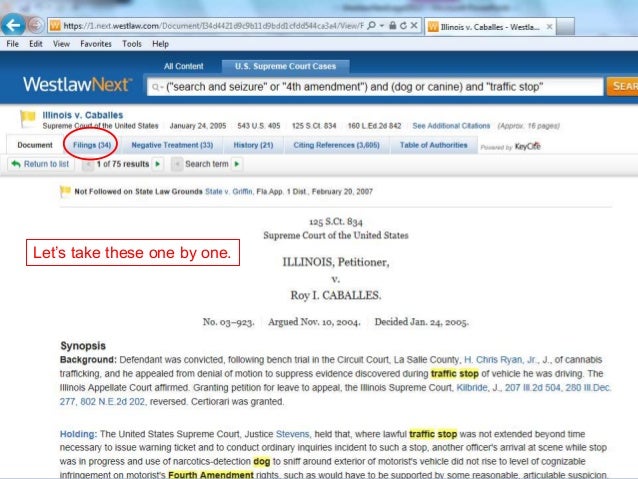The image size is (638, 479).
Task: Select the Illinois v. Caballes browser tab
Action: (x=490, y=27)
